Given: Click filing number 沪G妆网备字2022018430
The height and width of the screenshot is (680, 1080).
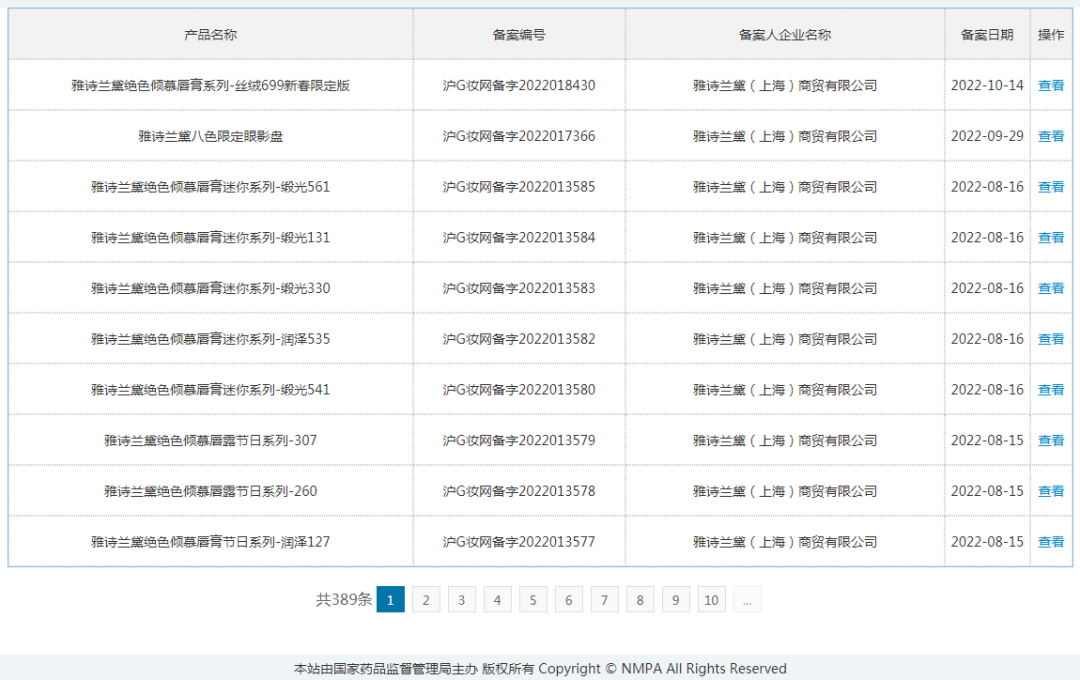Looking at the screenshot, I should click(519, 85).
